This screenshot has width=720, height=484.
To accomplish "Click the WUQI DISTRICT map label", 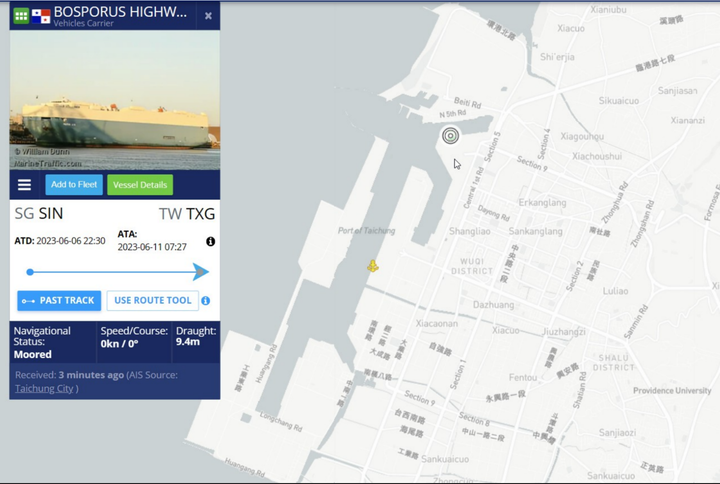I will (x=472, y=266).
